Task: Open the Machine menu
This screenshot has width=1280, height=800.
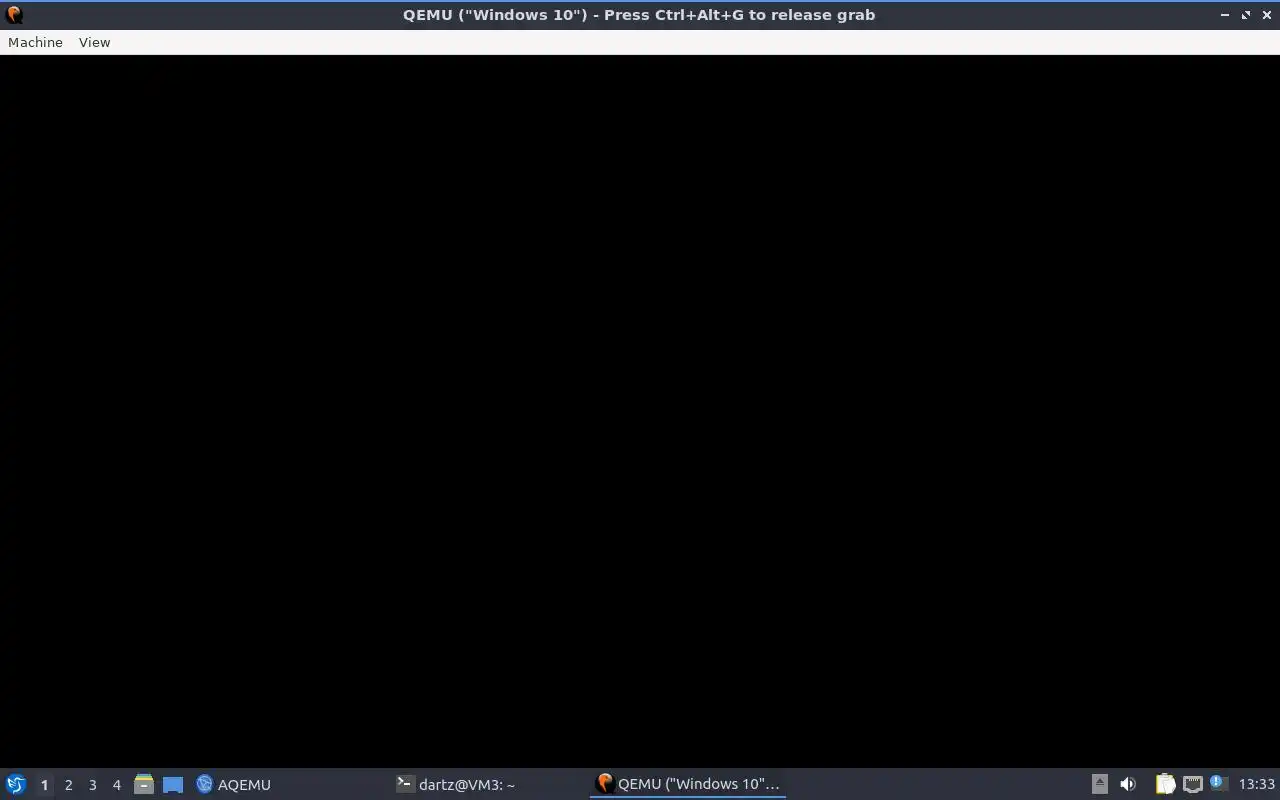Action: pyautogui.click(x=35, y=42)
